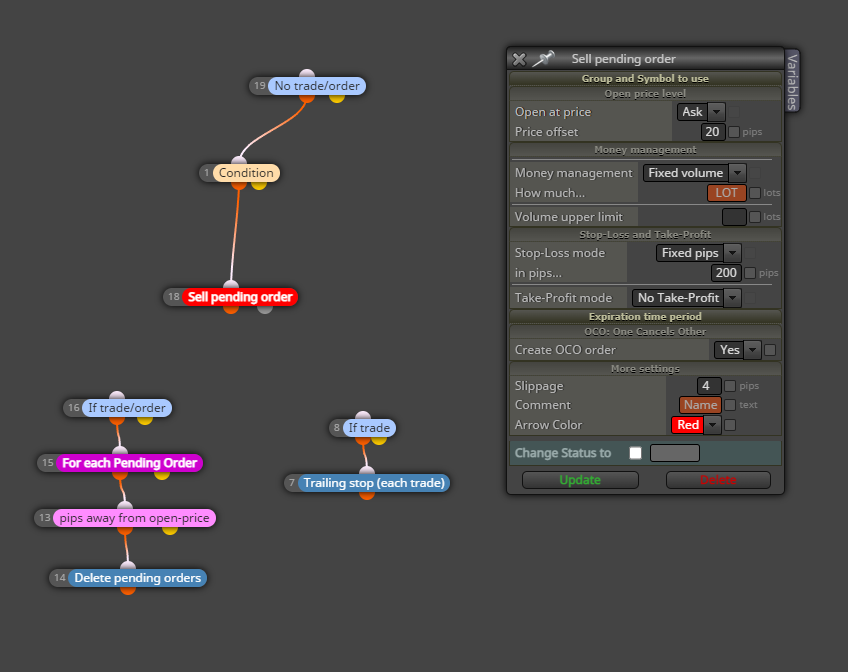This screenshot has width=848, height=672.
Task: Select pips away from open-price block
Action: pyautogui.click(x=134, y=518)
